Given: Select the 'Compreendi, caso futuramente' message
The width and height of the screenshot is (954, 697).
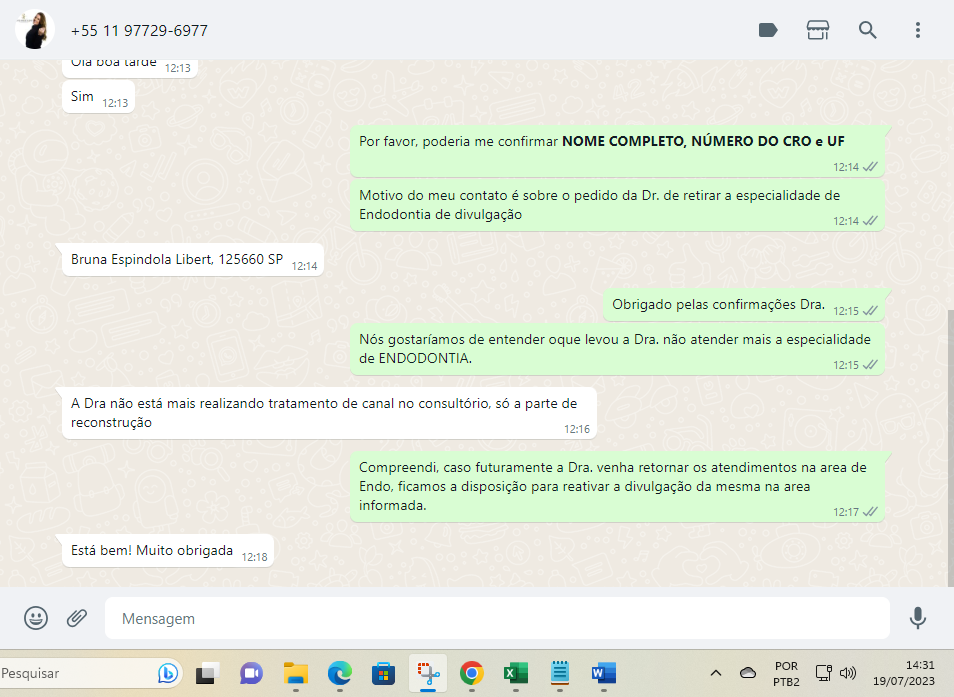Looking at the screenshot, I should click(x=616, y=487).
